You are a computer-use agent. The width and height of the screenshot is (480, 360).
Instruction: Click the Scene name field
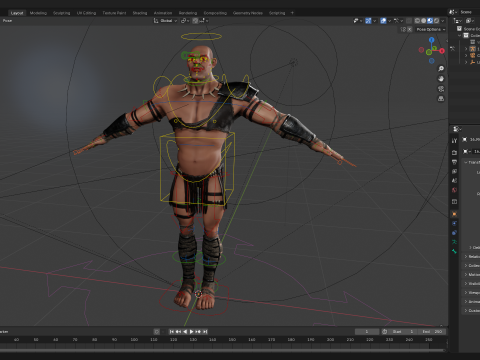coord(469,12)
